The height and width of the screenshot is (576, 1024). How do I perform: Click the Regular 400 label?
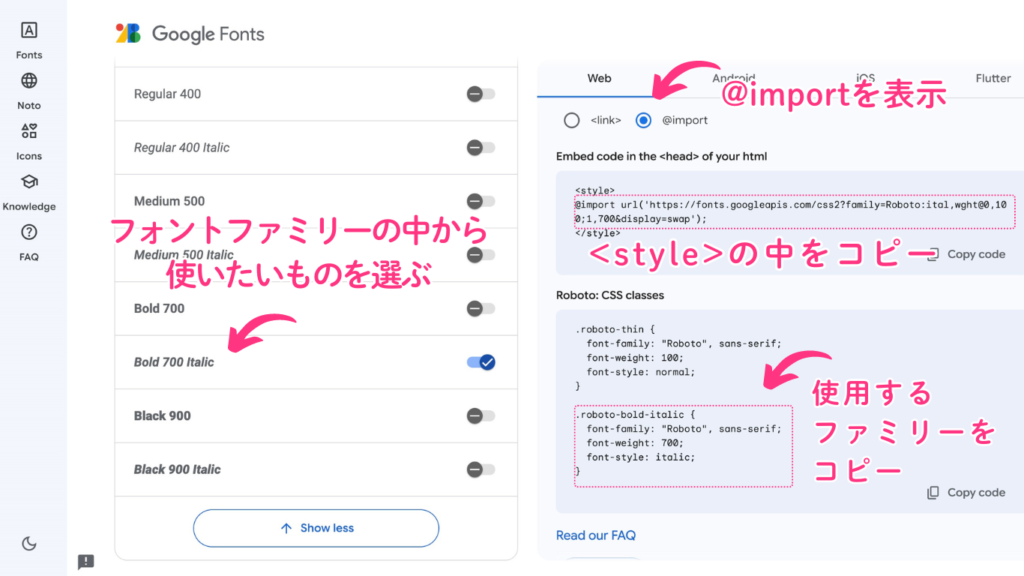167,94
